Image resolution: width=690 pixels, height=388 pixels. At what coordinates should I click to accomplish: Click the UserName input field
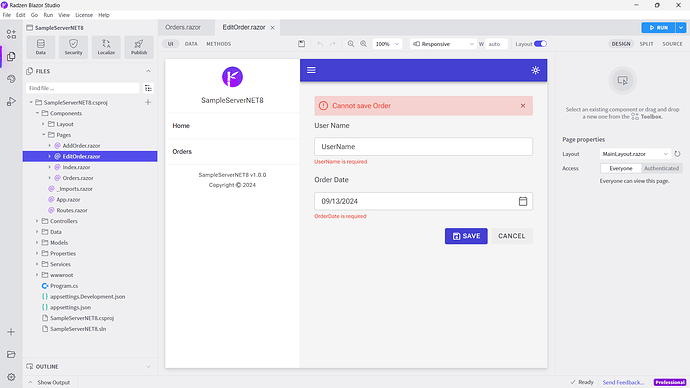click(x=423, y=146)
